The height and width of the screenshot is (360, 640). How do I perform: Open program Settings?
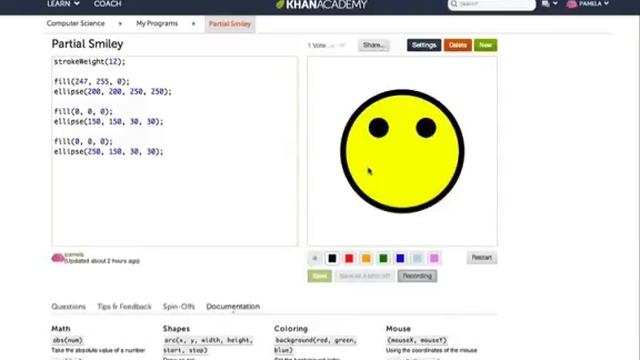424,45
